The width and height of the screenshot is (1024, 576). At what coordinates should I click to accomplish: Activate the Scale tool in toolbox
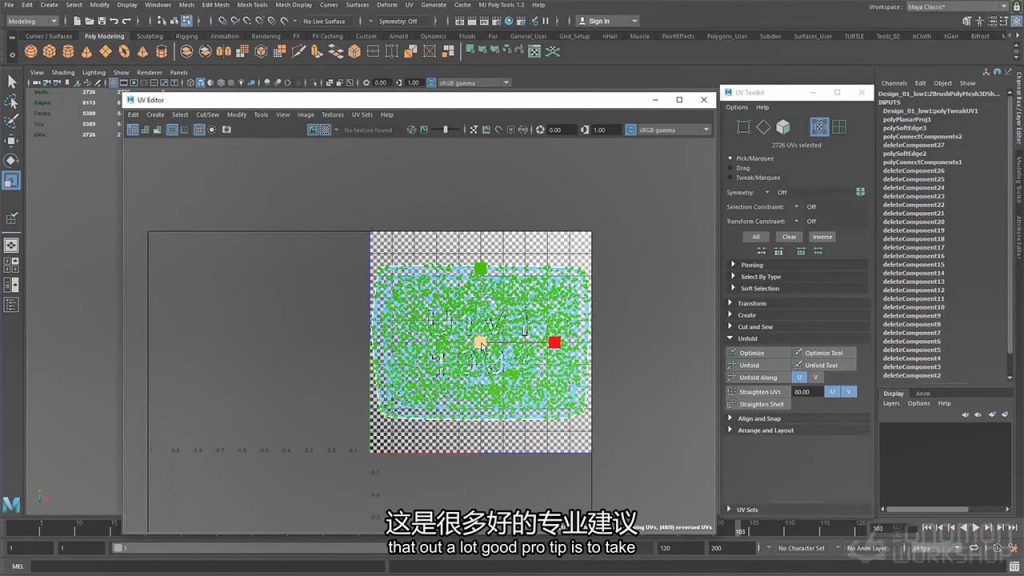coord(11,180)
